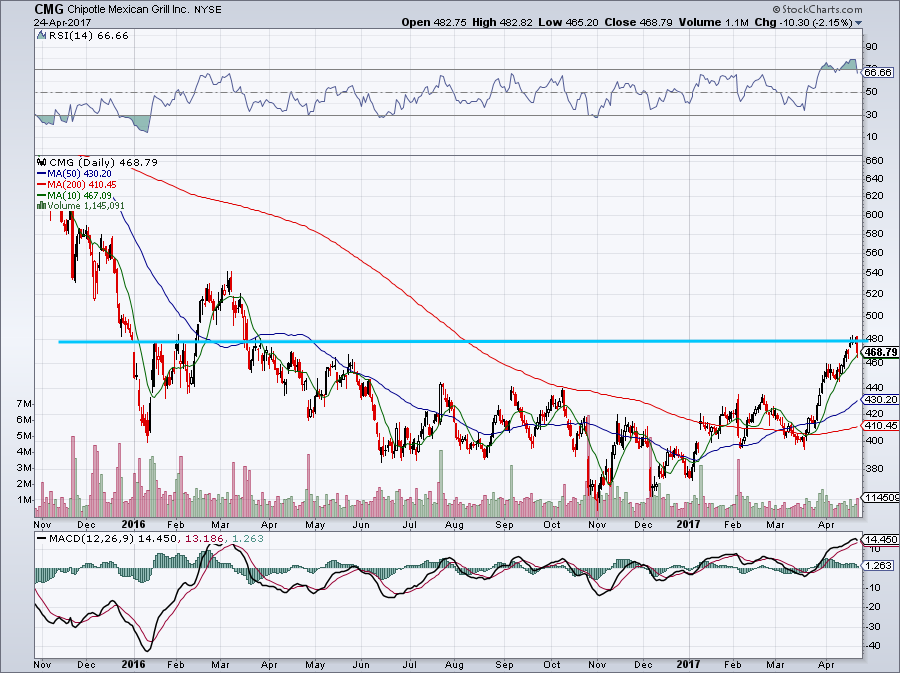Click the 380 price axis label
Image resolution: width=900 pixels, height=673 pixels.
(x=875, y=468)
